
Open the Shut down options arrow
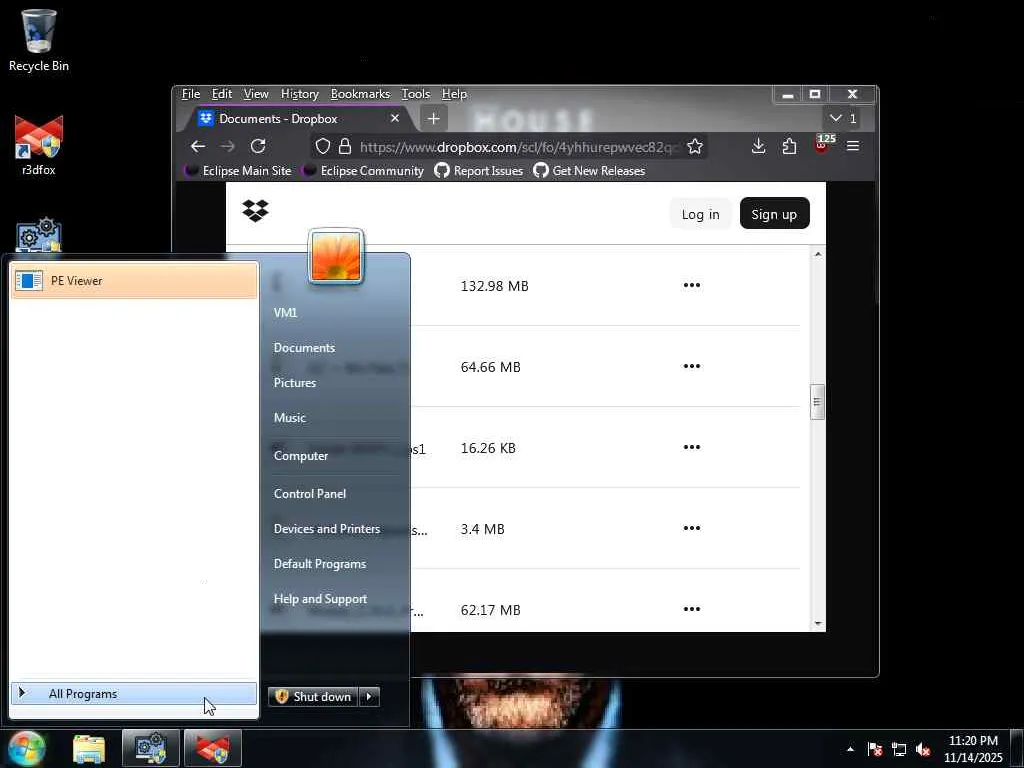[369, 697]
